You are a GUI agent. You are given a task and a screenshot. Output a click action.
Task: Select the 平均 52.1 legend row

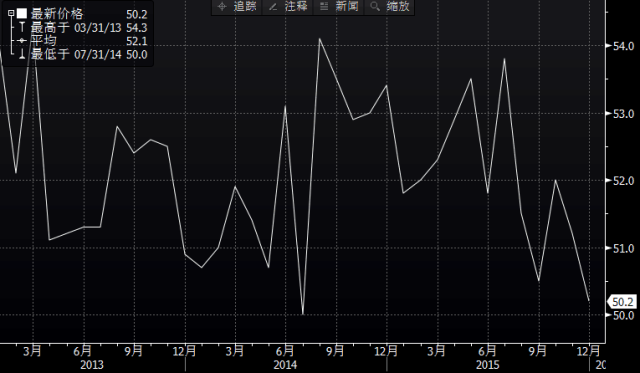tap(89, 41)
